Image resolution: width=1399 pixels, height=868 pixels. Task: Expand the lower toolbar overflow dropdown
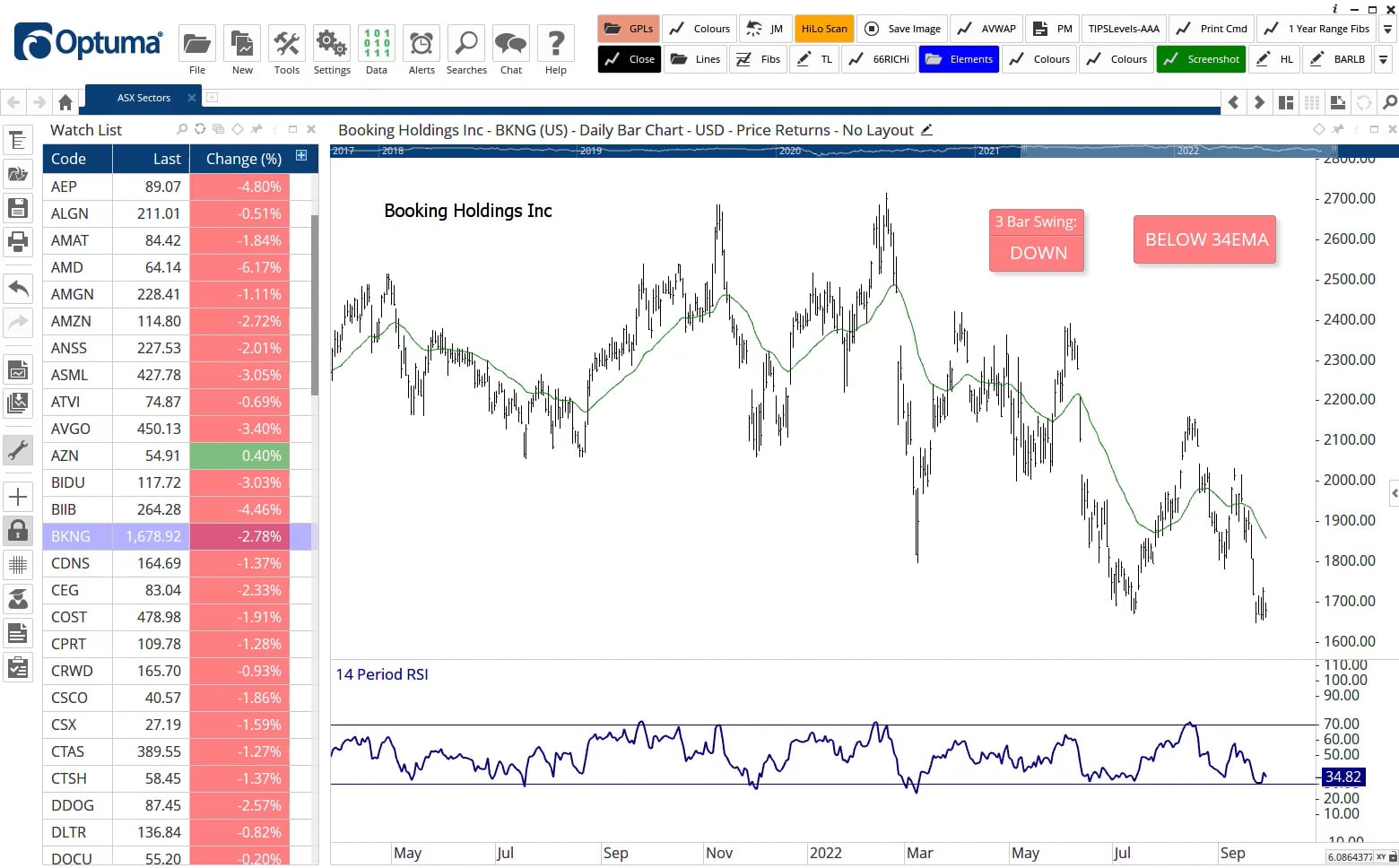(1384, 59)
